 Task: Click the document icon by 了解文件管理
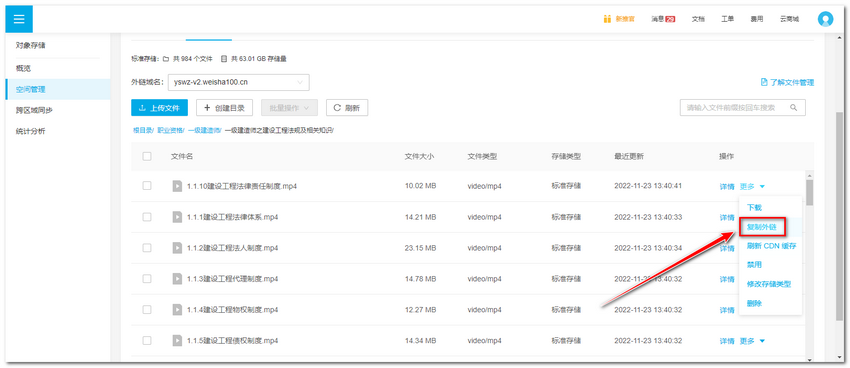pos(764,82)
